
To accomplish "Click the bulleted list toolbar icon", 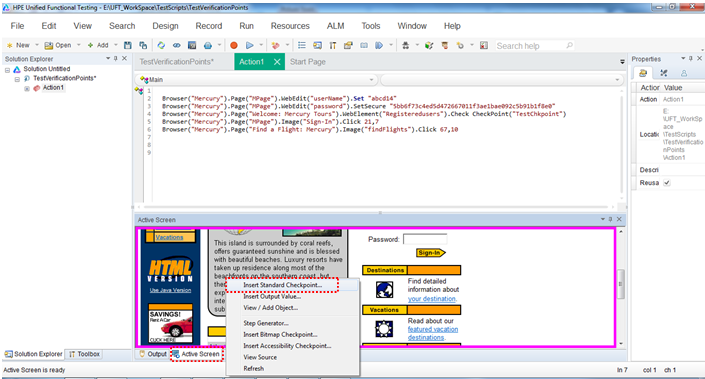I will click(x=302, y=45).
